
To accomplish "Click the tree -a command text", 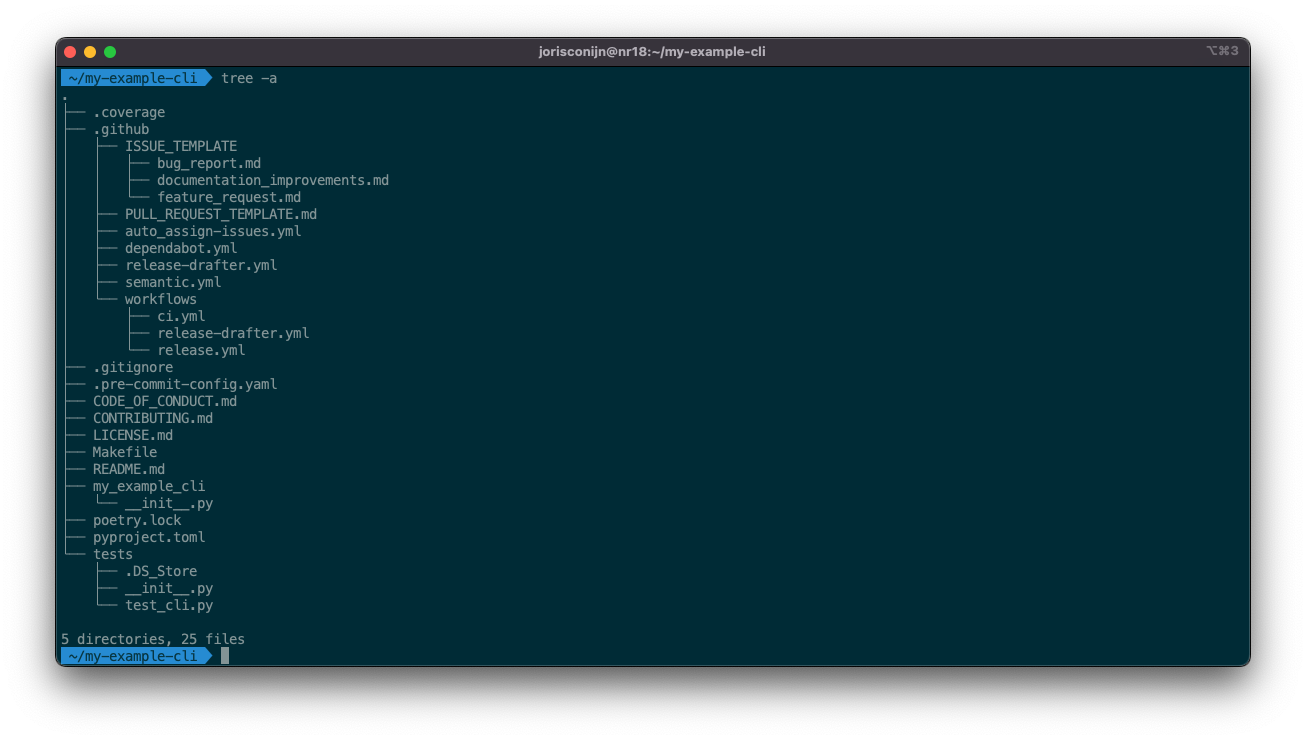I will pyautogui.click(x=249, y=78).
